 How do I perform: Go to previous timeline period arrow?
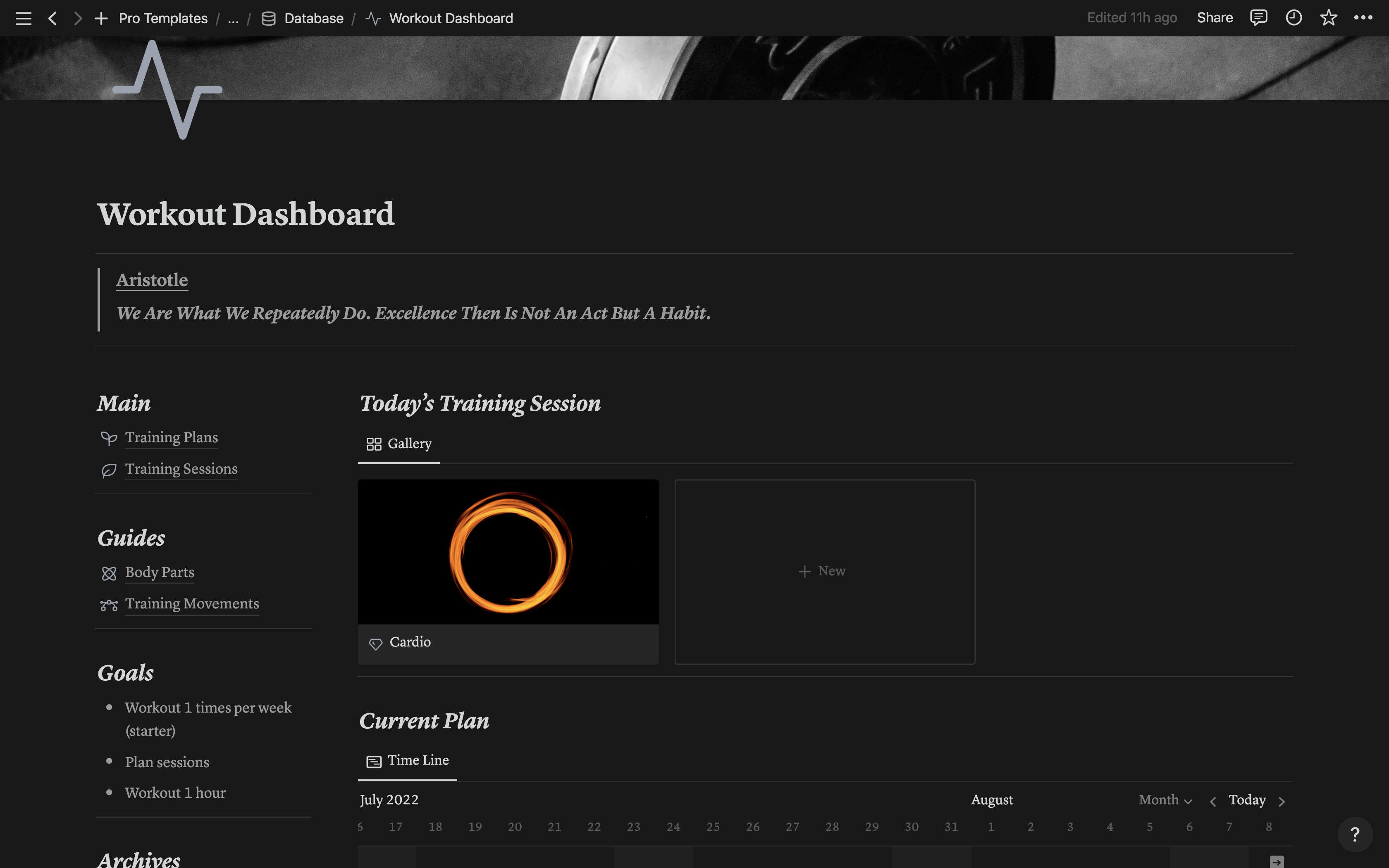point(1213,801)
